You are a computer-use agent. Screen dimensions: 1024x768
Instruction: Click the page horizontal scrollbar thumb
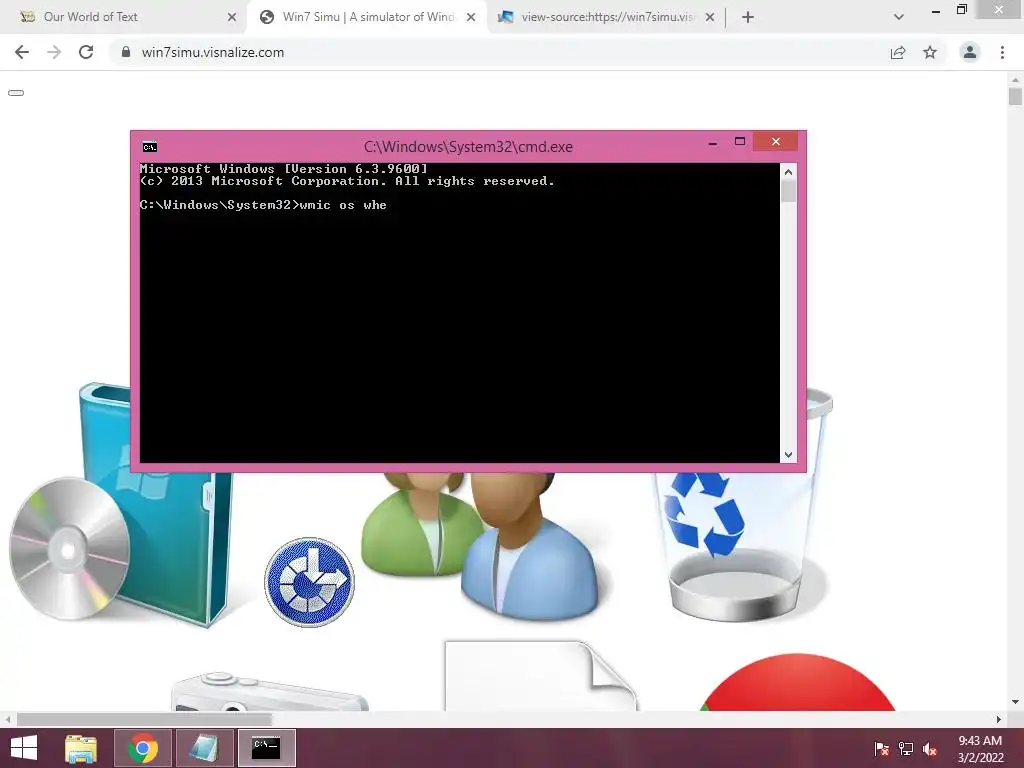pos(144,719)
